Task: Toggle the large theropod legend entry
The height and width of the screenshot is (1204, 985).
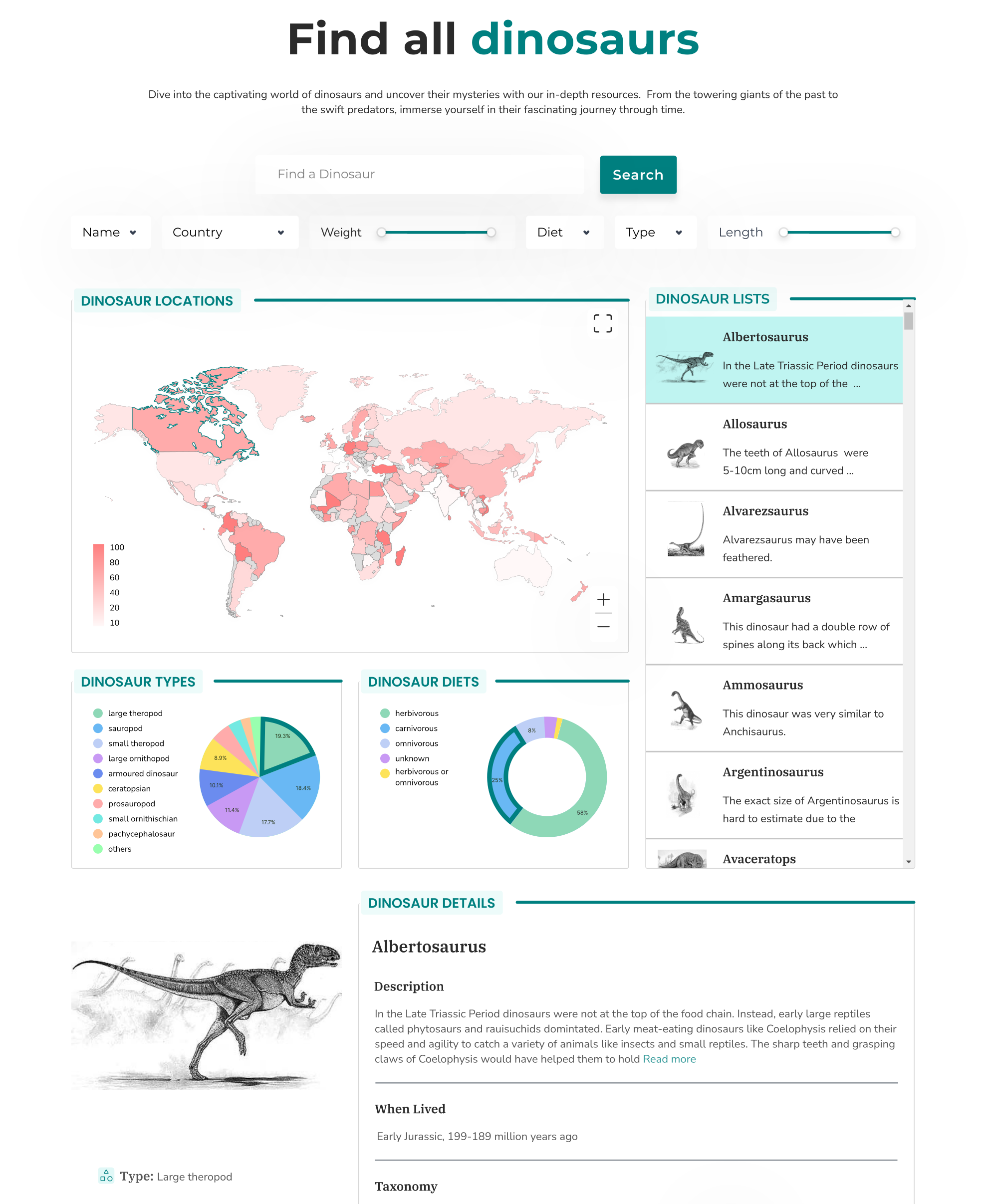Action: (128, 713)
